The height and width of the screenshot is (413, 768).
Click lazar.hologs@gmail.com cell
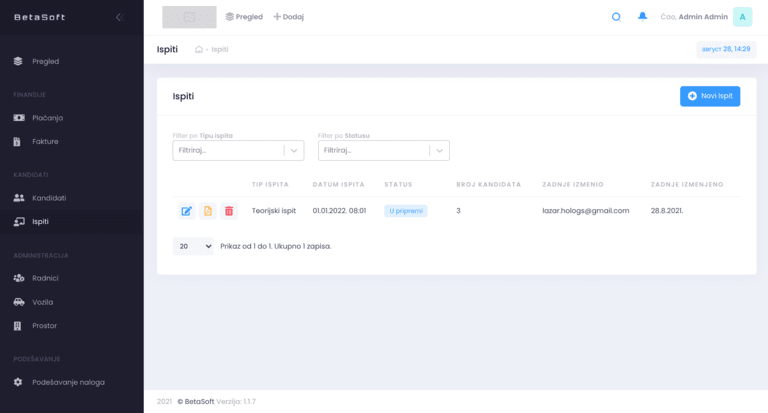click(x=585, y=211)
